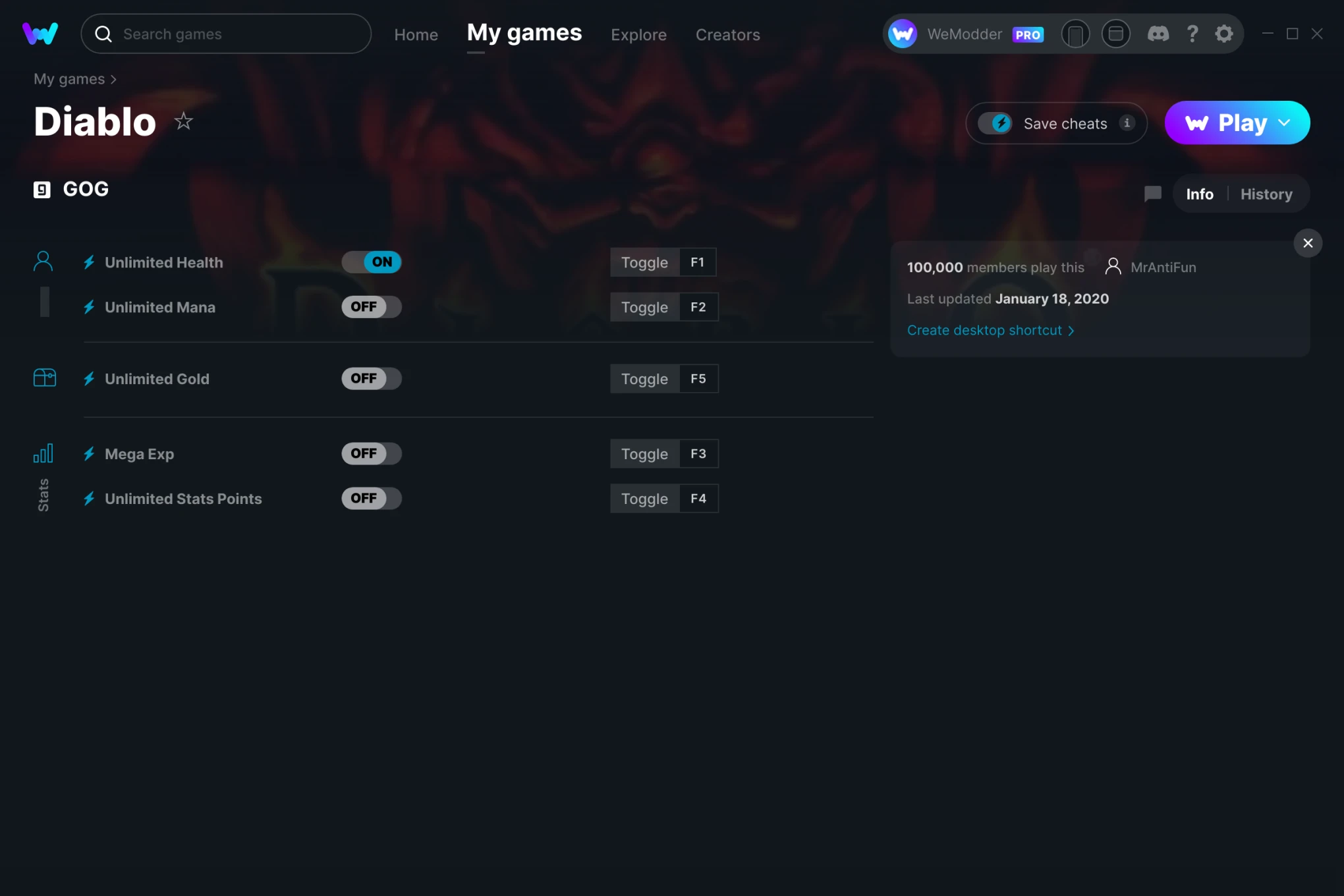Viewport: 1344px width, 896px height.
Task: Click the settings gear icon top-right
Action: point(1225,33)
